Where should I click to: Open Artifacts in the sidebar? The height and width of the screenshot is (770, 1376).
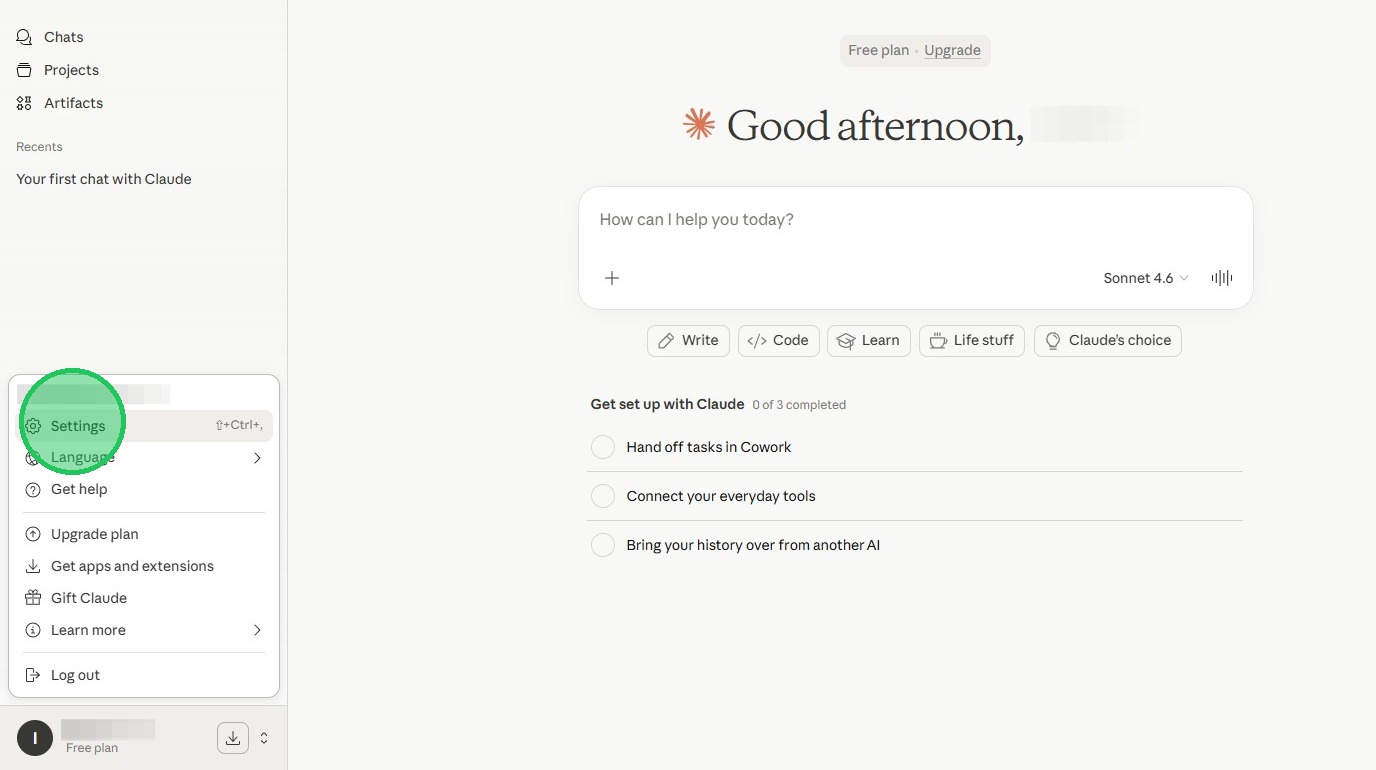73,103
